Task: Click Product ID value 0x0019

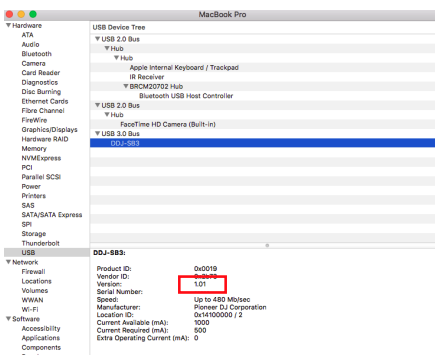Action: coord(205,268)
